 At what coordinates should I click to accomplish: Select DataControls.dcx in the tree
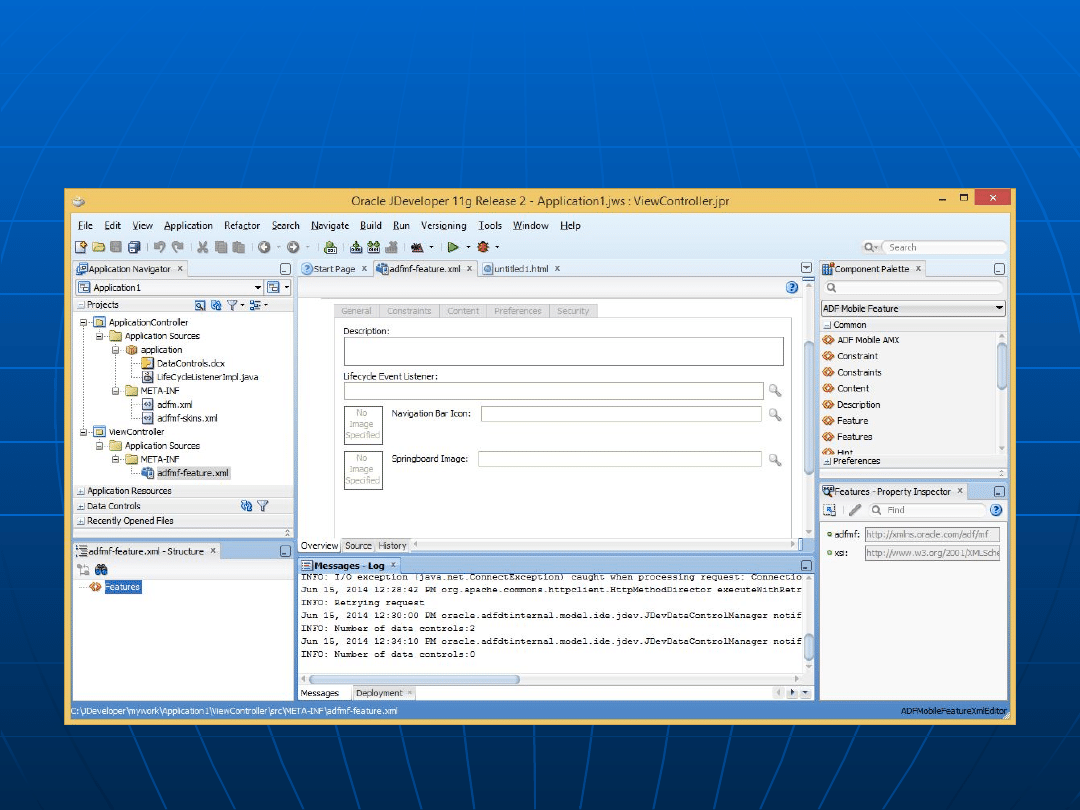coord(191,363)
